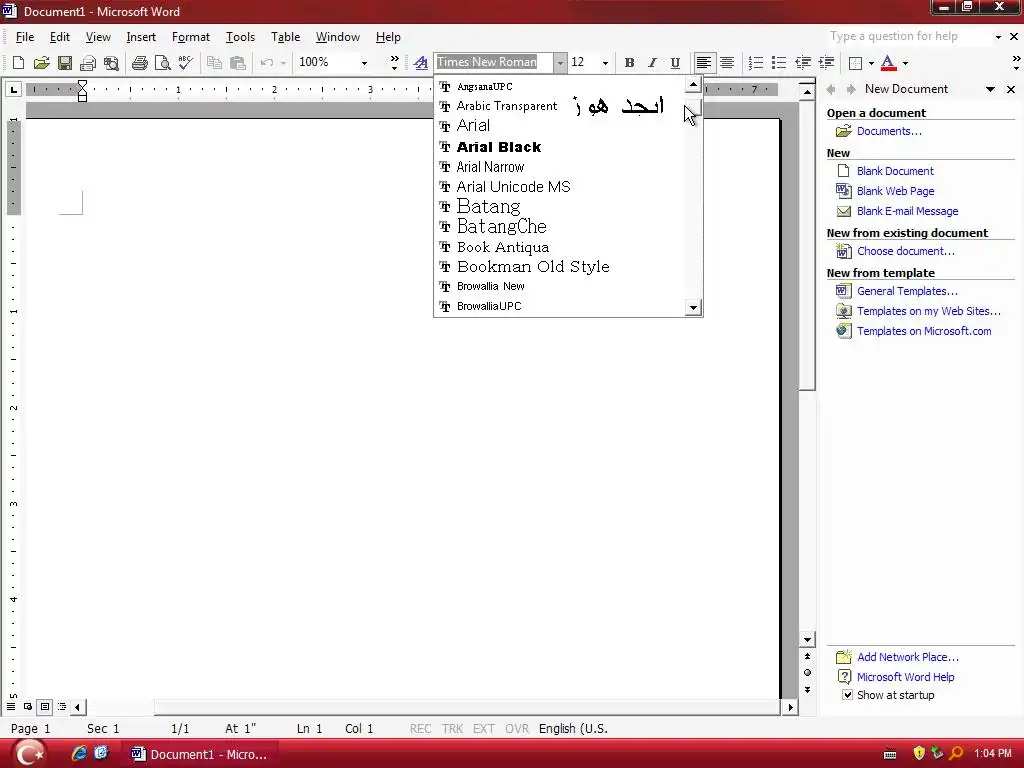1024x768 pixels.
Task: Toggle Bold formatting
Action: click(629, 63)
